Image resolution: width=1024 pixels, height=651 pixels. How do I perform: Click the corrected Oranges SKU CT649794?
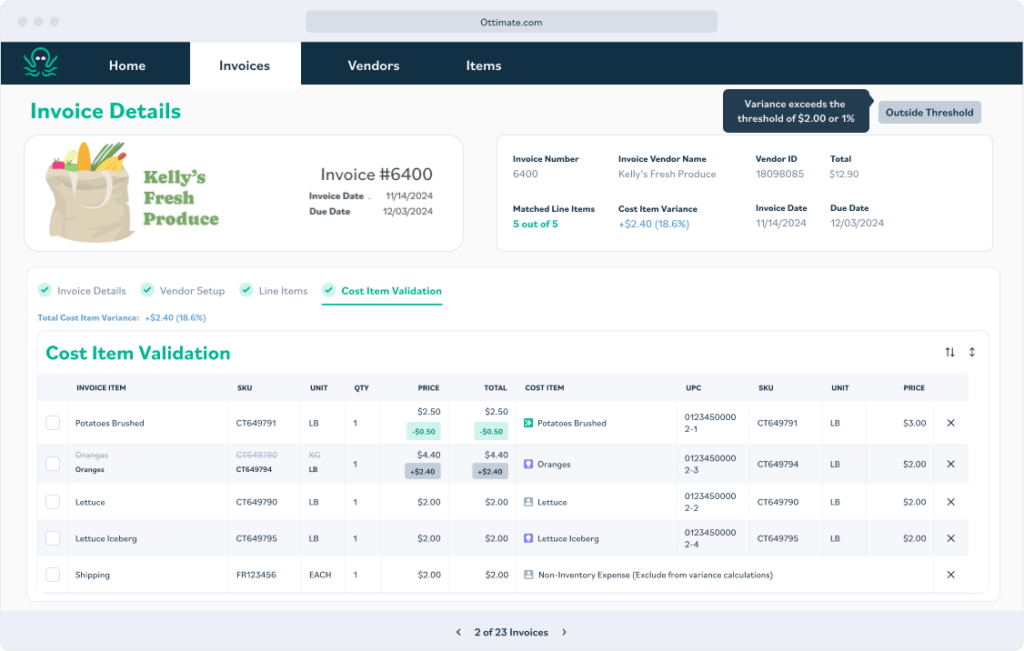click(x=254, y=469)
